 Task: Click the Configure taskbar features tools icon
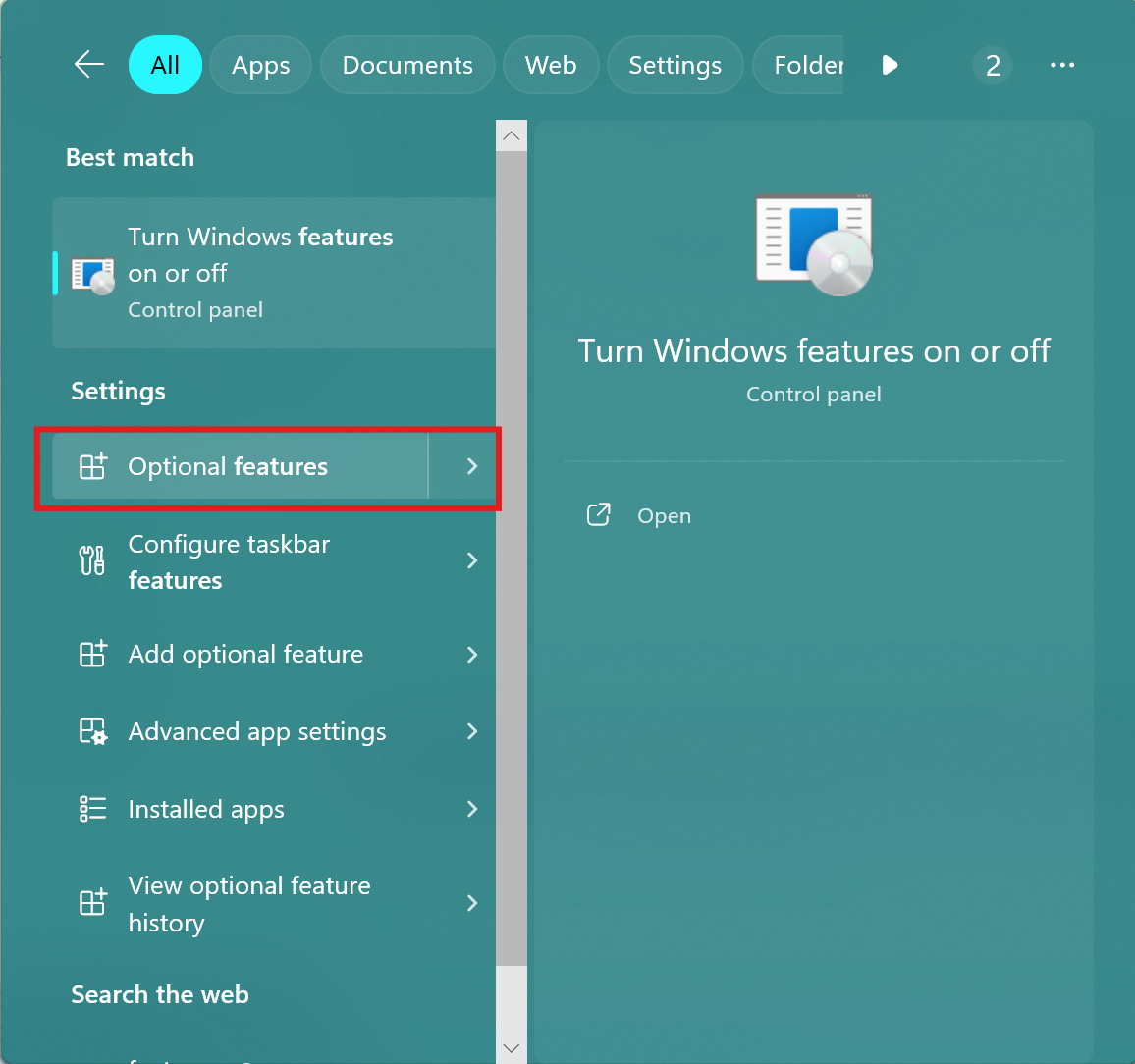(92, 560)
